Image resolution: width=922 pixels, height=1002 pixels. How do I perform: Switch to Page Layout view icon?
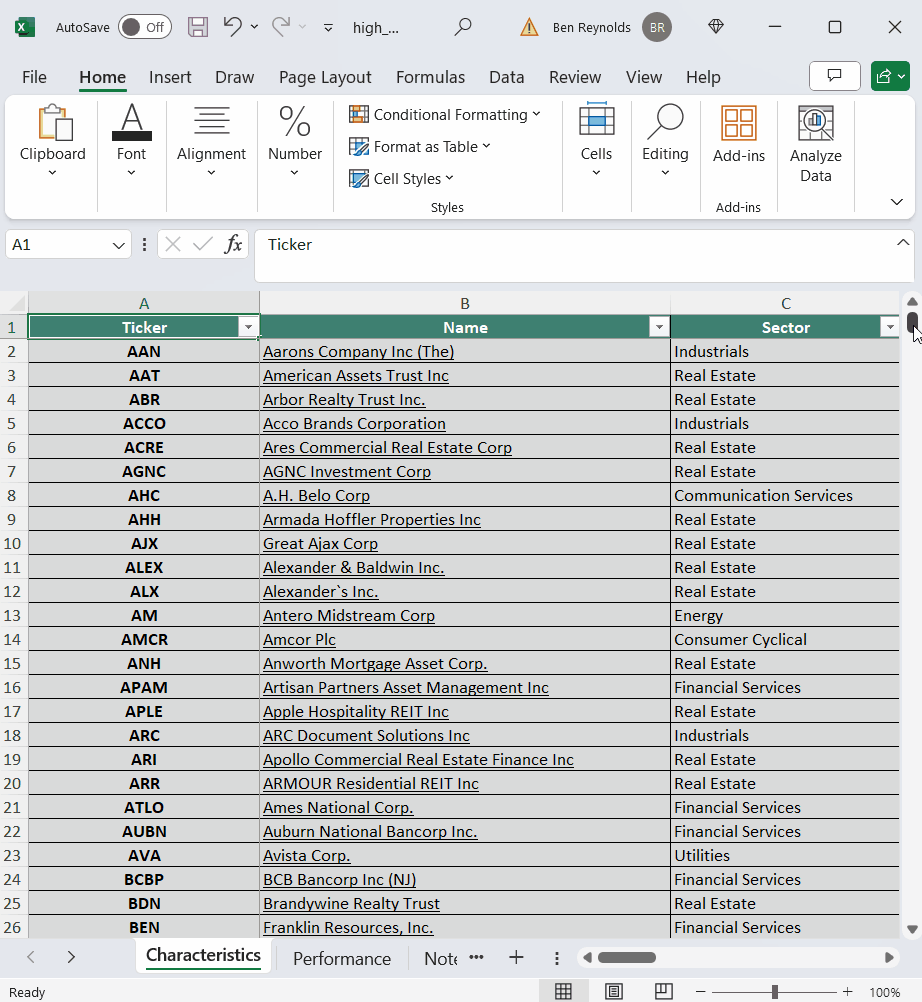[x=613, y=992]
